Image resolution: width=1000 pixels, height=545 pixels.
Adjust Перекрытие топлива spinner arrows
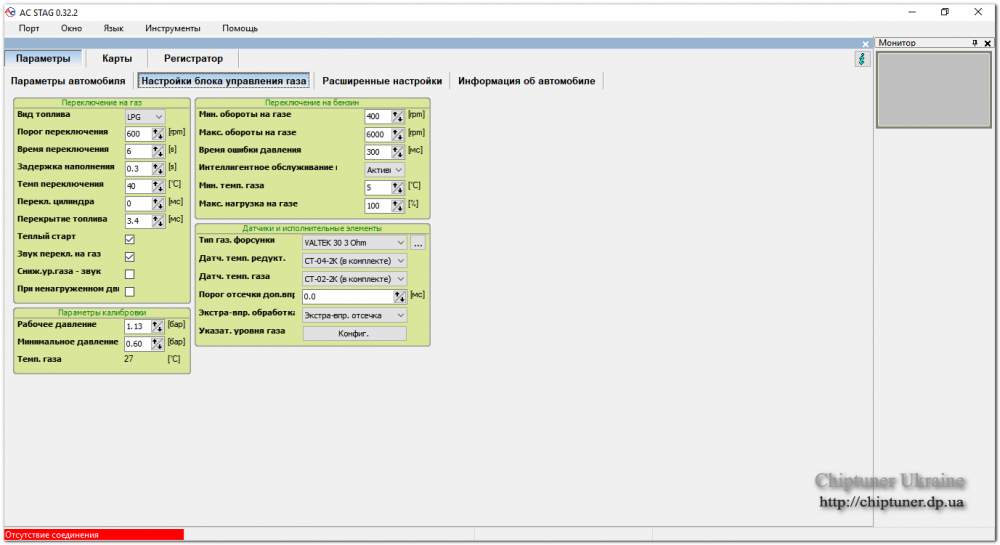(158, 221)
